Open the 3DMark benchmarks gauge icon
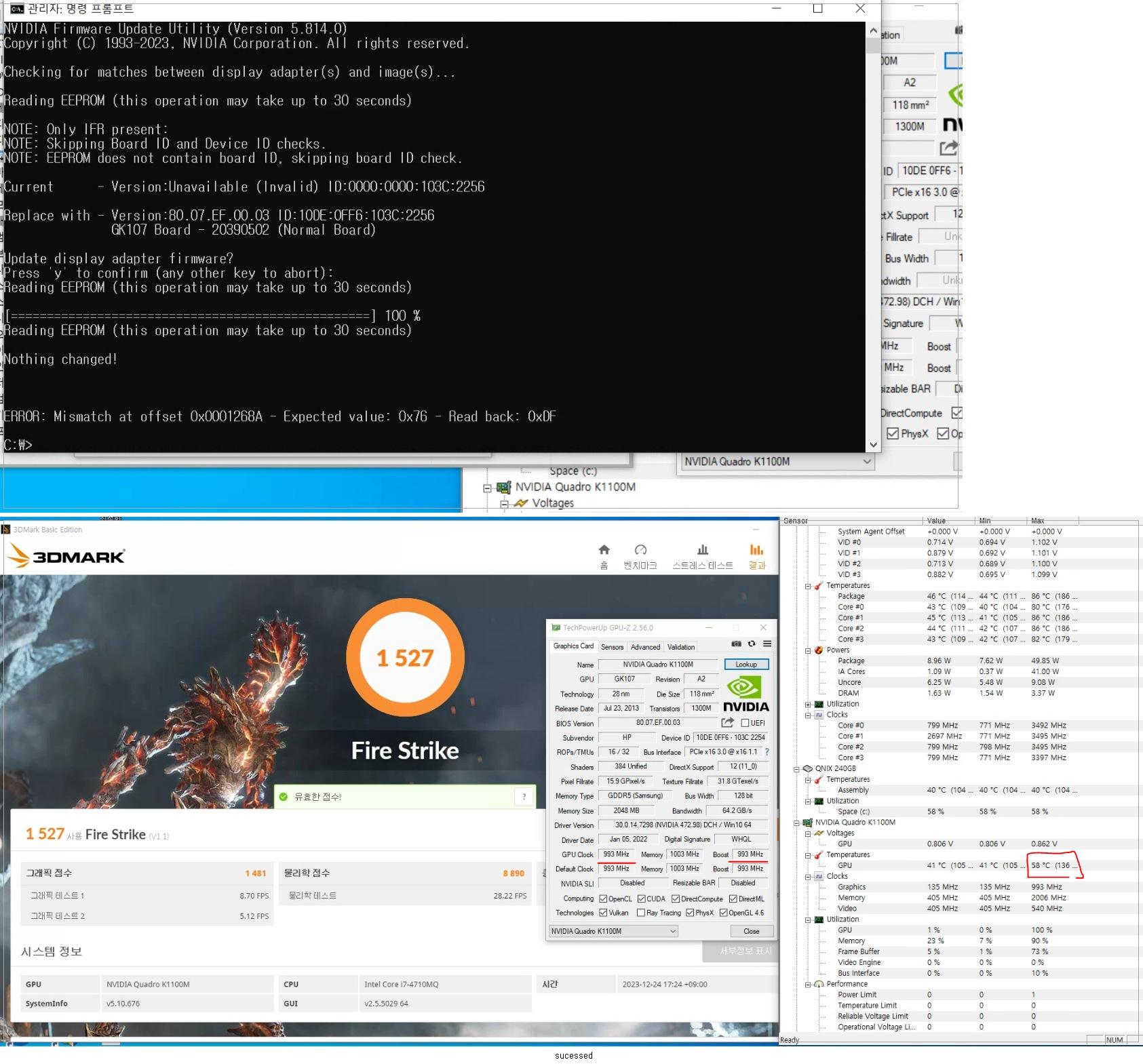This screenshot has width=1143, height=1064. 640,549
